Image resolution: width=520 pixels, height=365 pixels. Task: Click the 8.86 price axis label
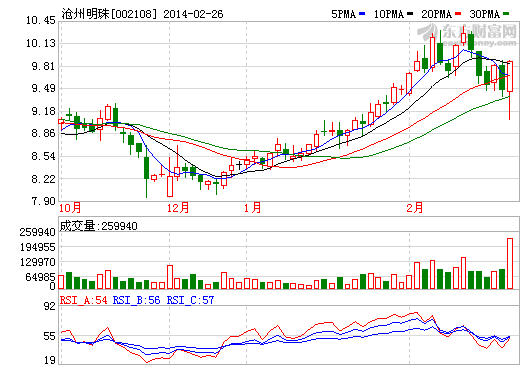(43, 133)
